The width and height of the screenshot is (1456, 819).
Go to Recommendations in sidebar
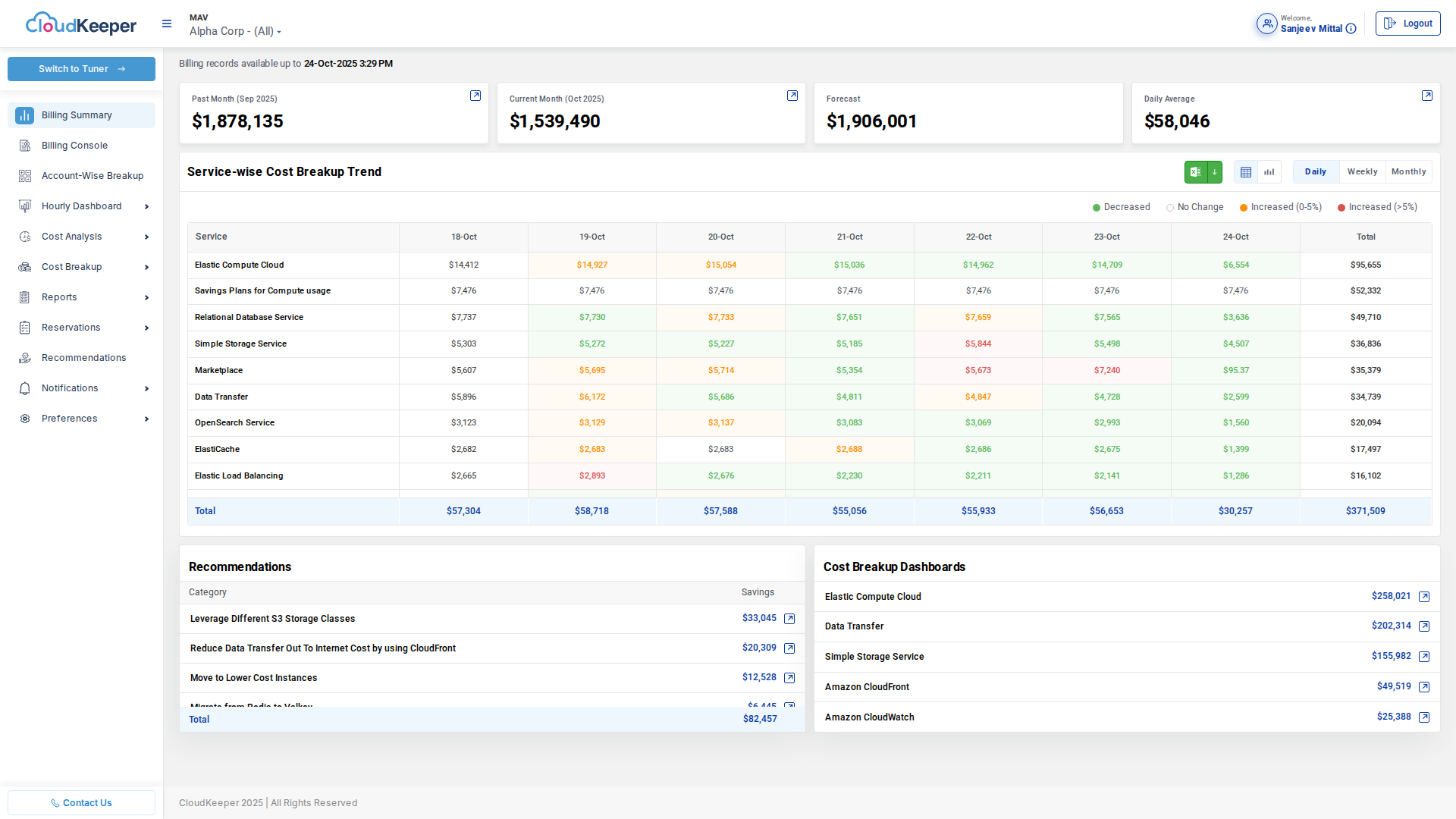pos(83,358)
